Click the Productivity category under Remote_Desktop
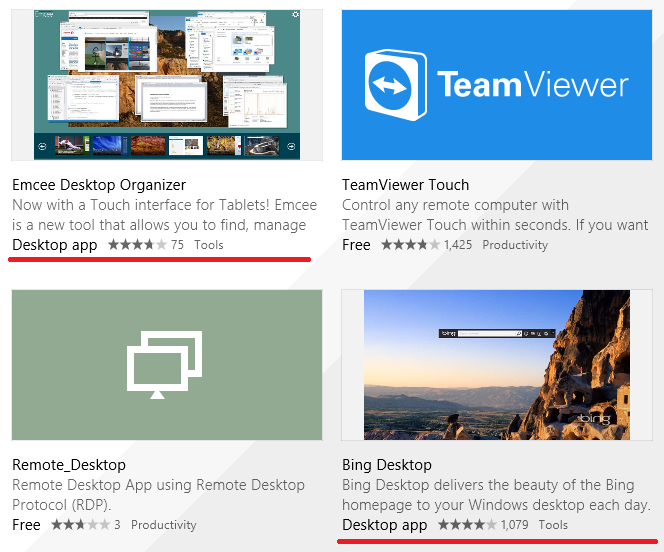The height and width of the screenshot is (552, 664). point(163,525)
